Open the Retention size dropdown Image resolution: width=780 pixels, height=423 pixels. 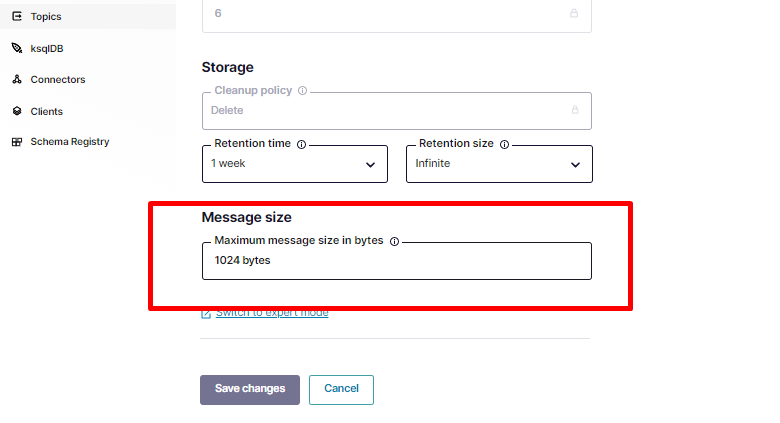coord(499,164)
